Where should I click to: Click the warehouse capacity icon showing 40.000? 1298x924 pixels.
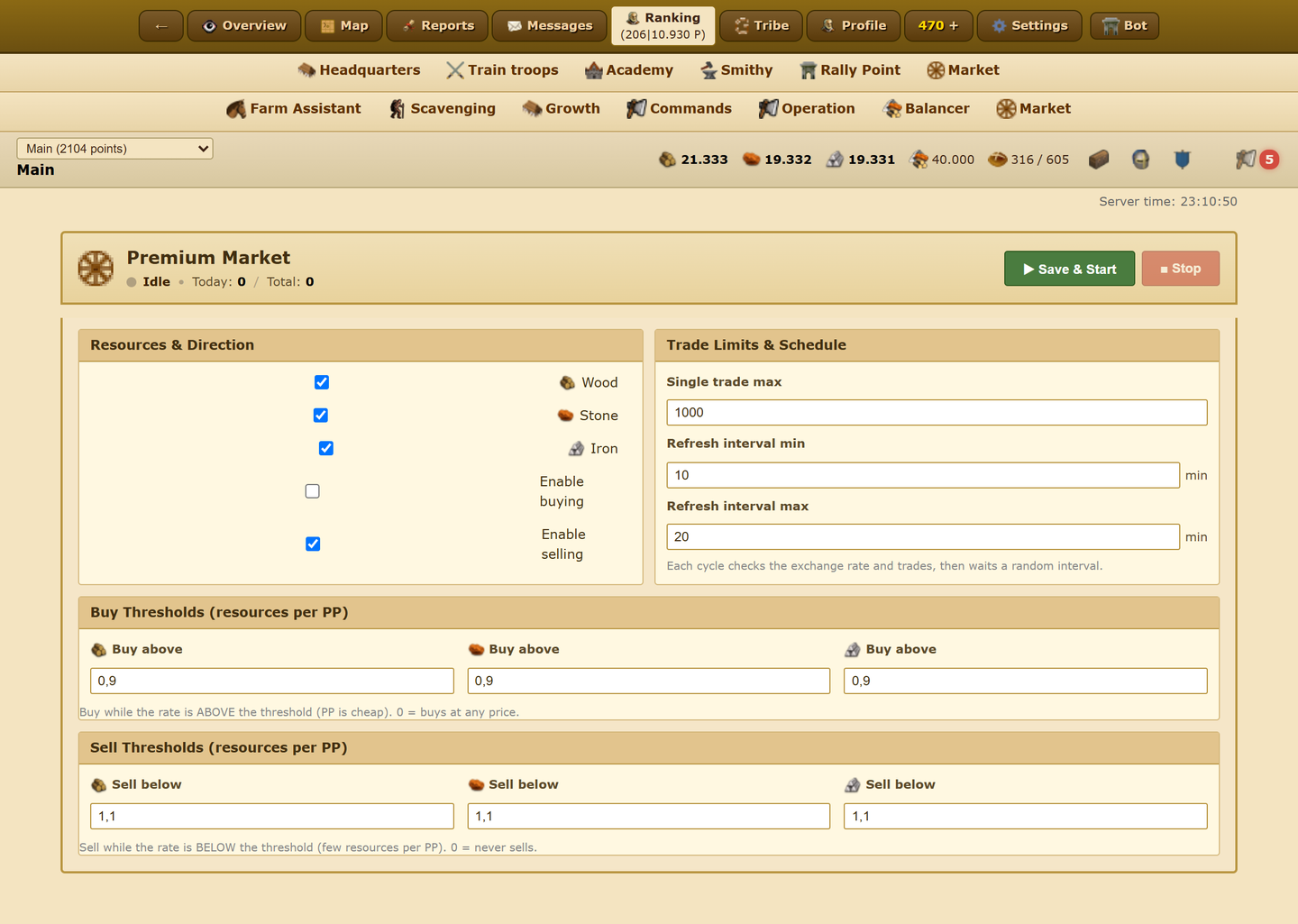click(919, 160)
